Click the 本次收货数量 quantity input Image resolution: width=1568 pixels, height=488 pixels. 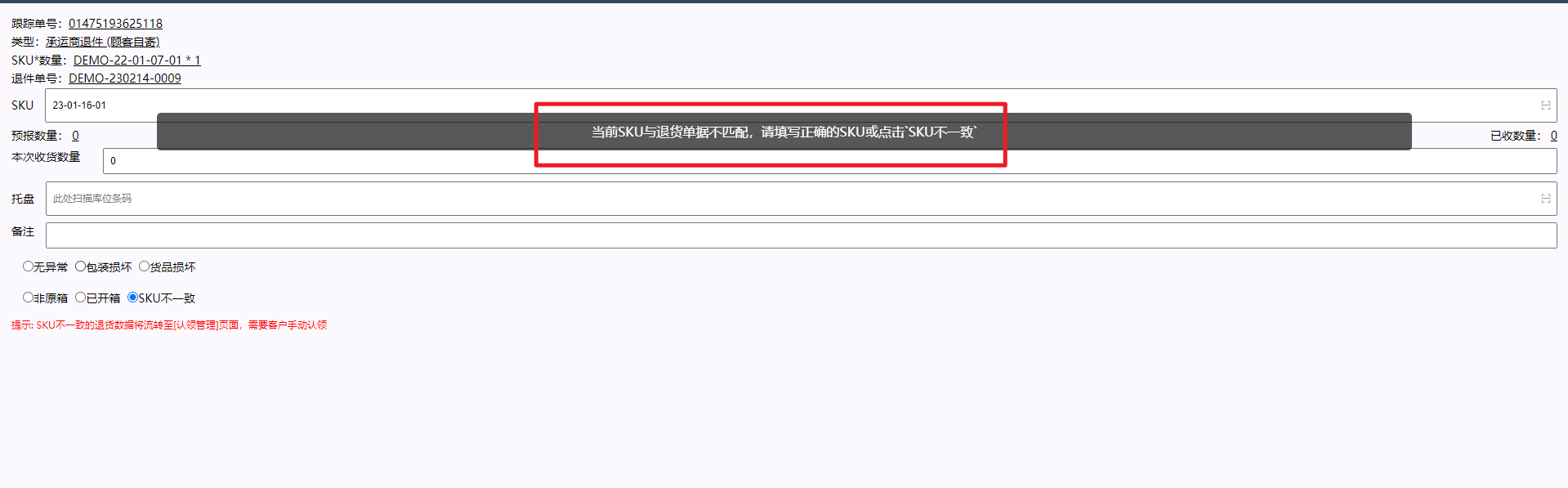pos(829,161)
